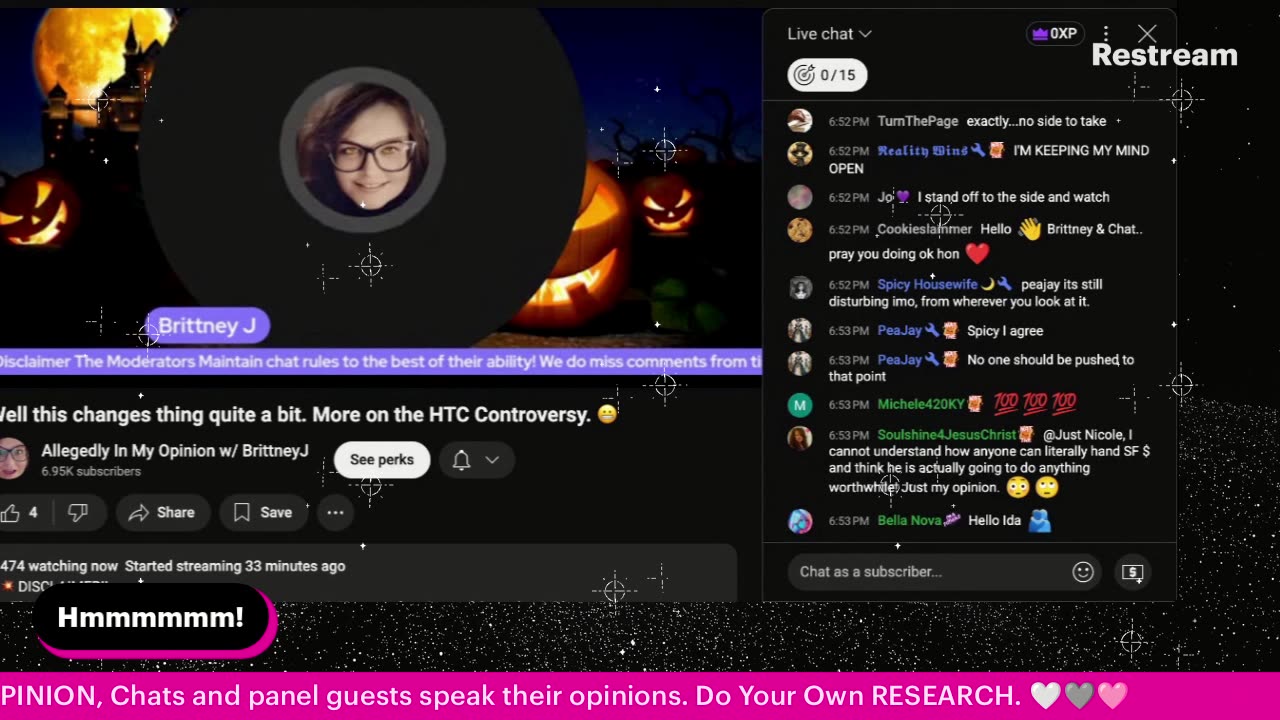
Task: Click the Share button
Action: pos(162,512)
